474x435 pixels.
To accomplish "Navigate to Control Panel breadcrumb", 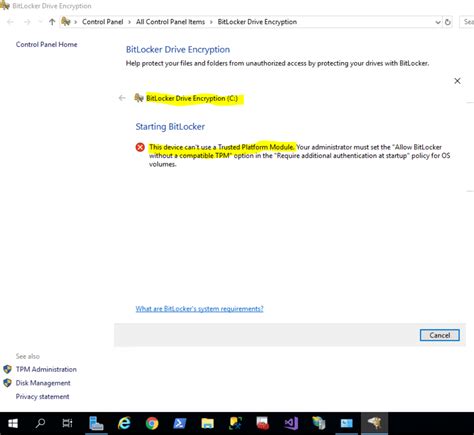I will pyautogui.click(x=103, y=22).
